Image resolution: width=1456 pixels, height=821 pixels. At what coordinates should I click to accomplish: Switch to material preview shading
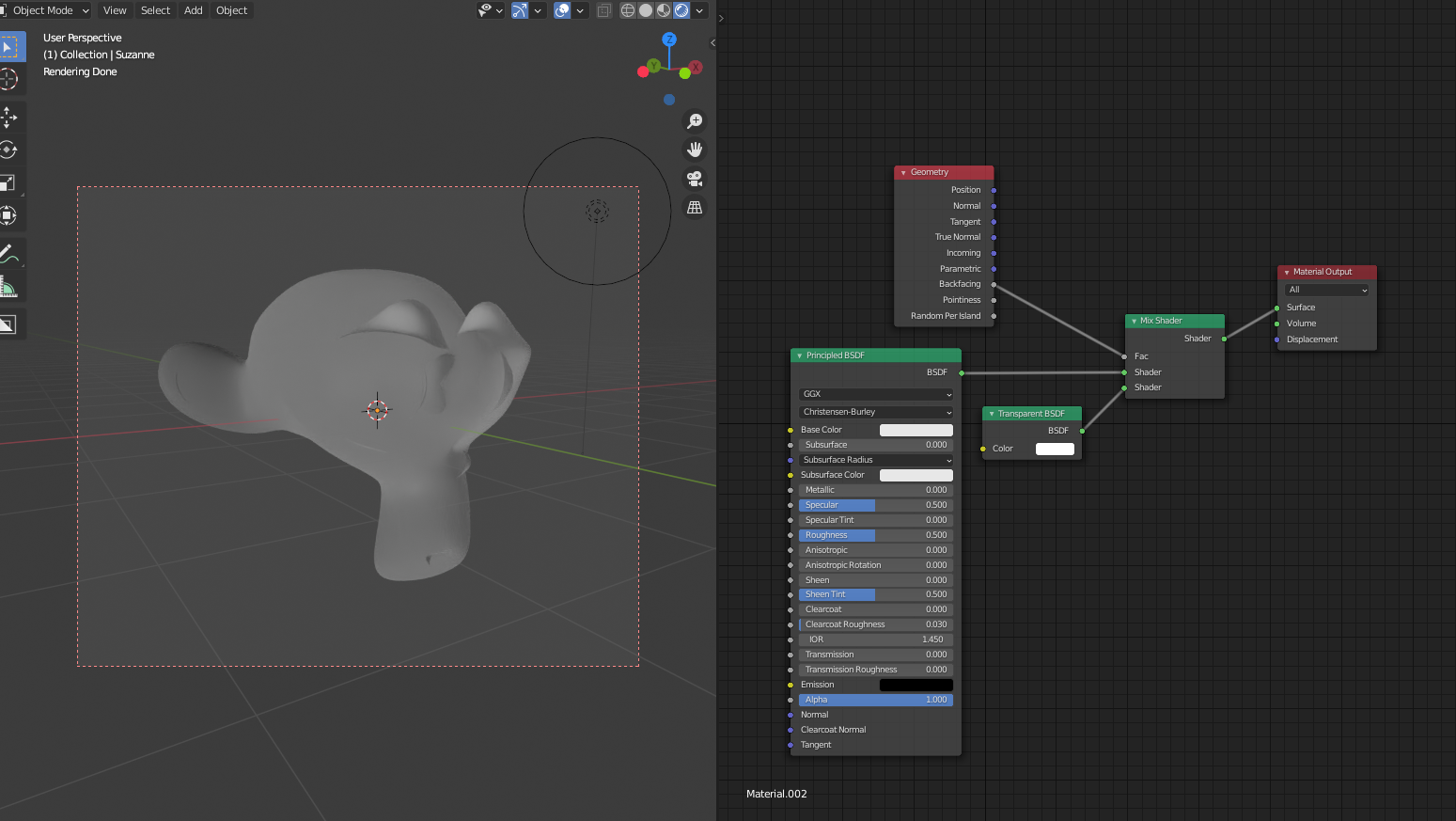coord(664,10)
